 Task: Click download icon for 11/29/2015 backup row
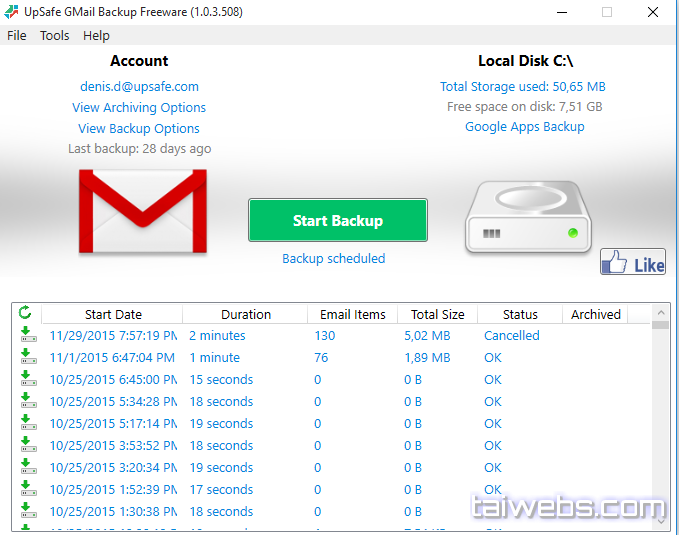[28, 335]
